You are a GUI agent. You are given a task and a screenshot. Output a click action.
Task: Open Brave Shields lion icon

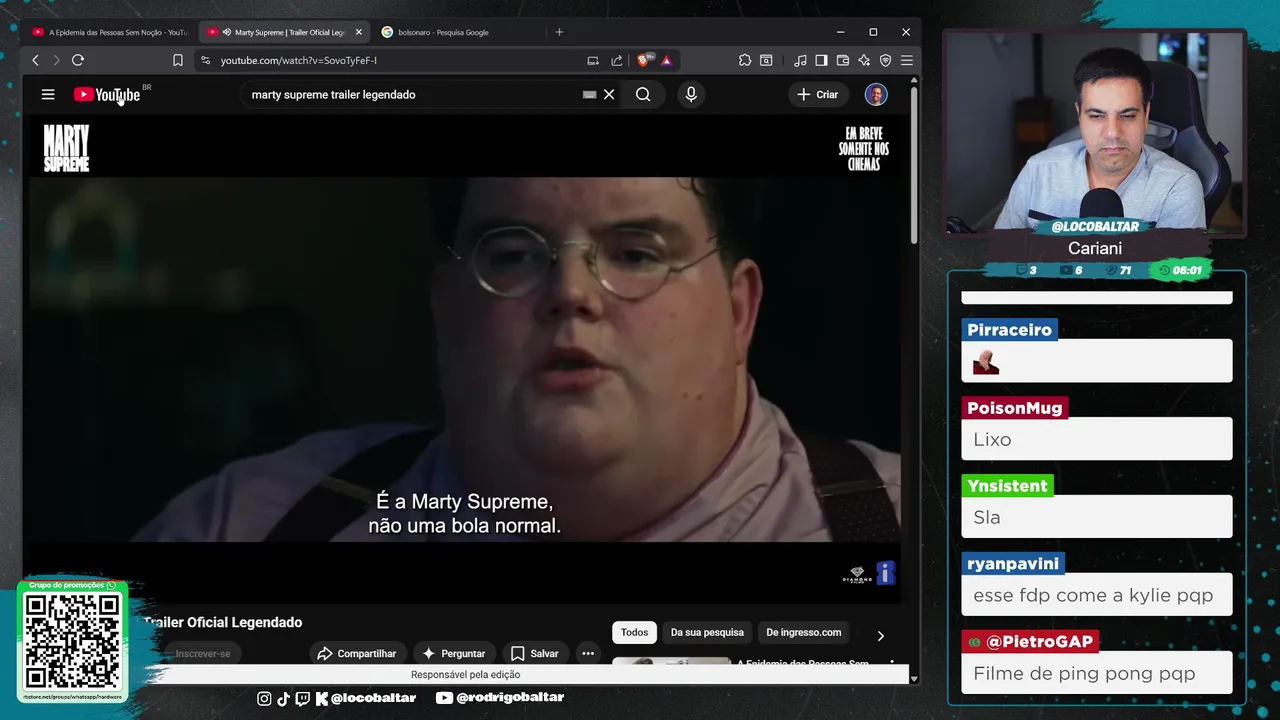(645, 60)
